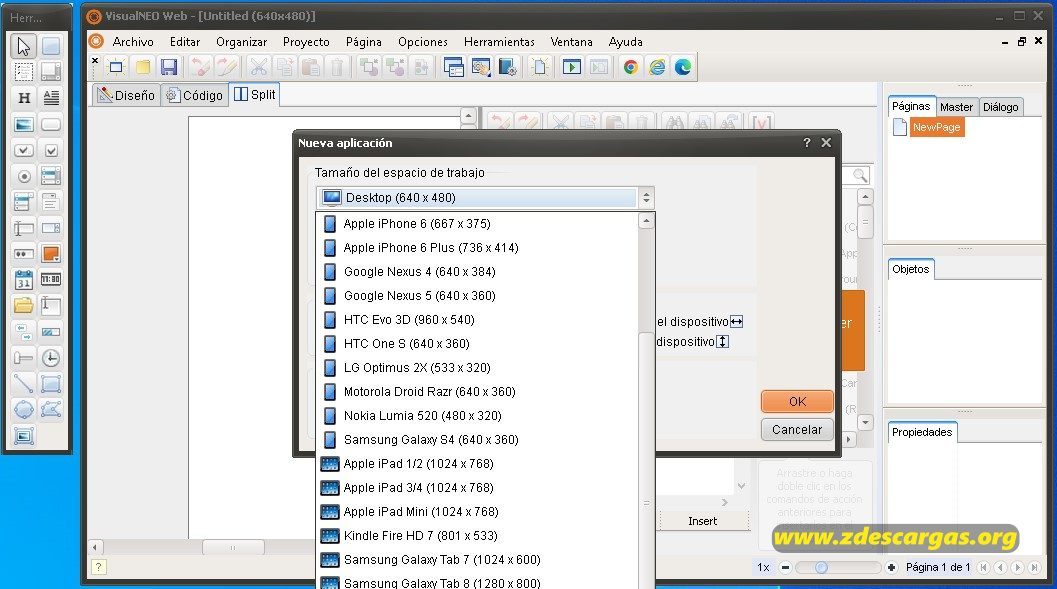This screenshot has height=589, width=1057.
Task: Open the Proyecto menu
Action: 306,42
